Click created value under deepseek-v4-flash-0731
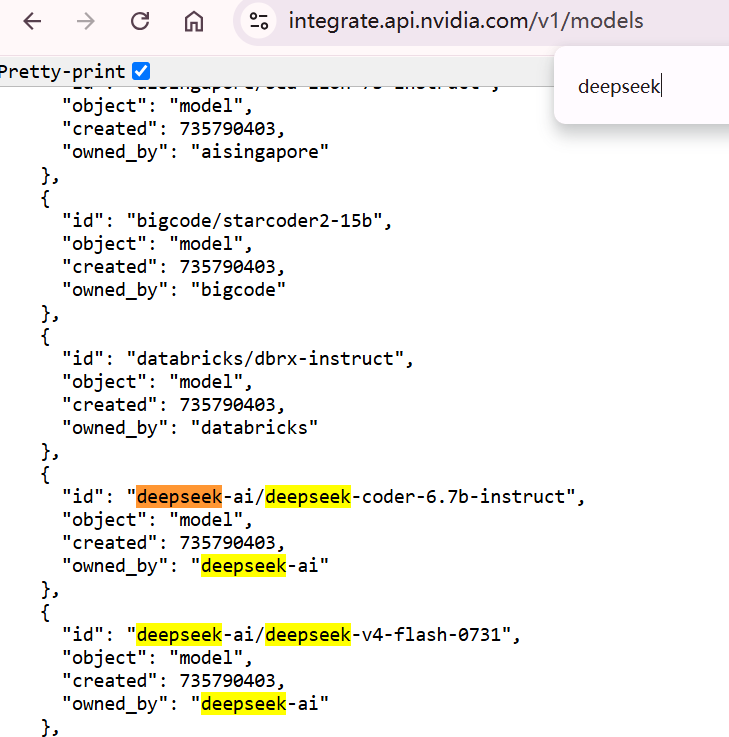This screenshot has width=729, height=737. (x=227, y=681)
